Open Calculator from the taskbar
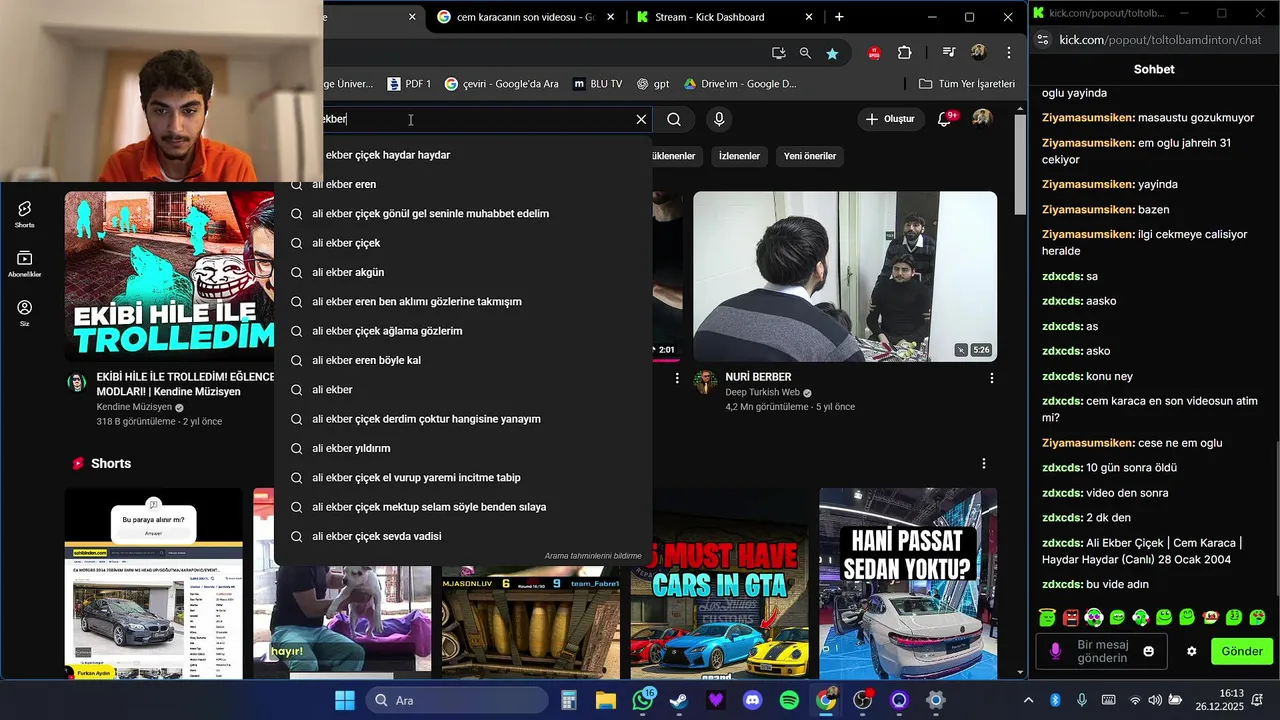This screenshot has height=720, width=1280. click(x=569, y=700)
